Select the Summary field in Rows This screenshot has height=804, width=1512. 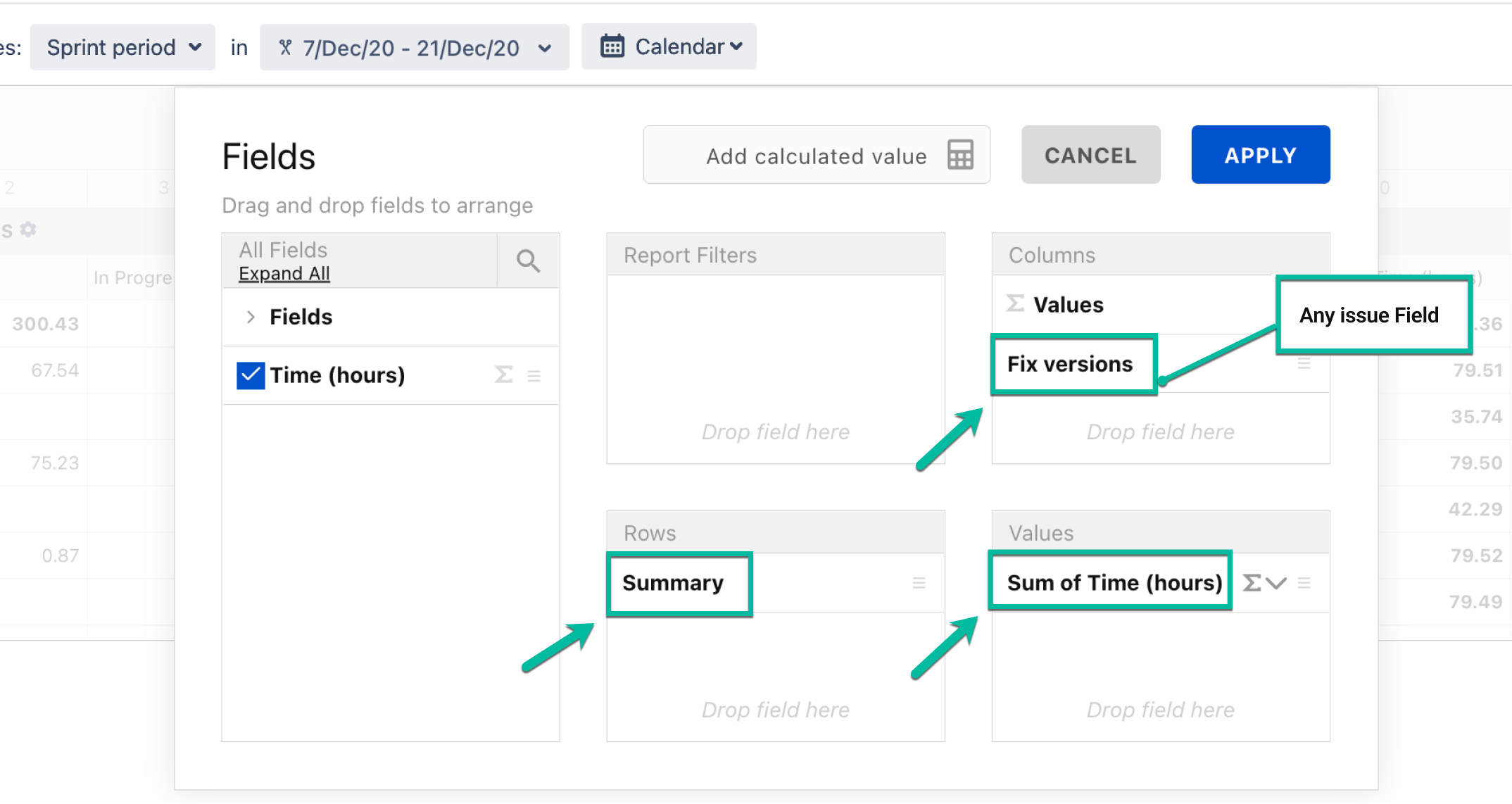pyautogui.click(x=673, y=583)
